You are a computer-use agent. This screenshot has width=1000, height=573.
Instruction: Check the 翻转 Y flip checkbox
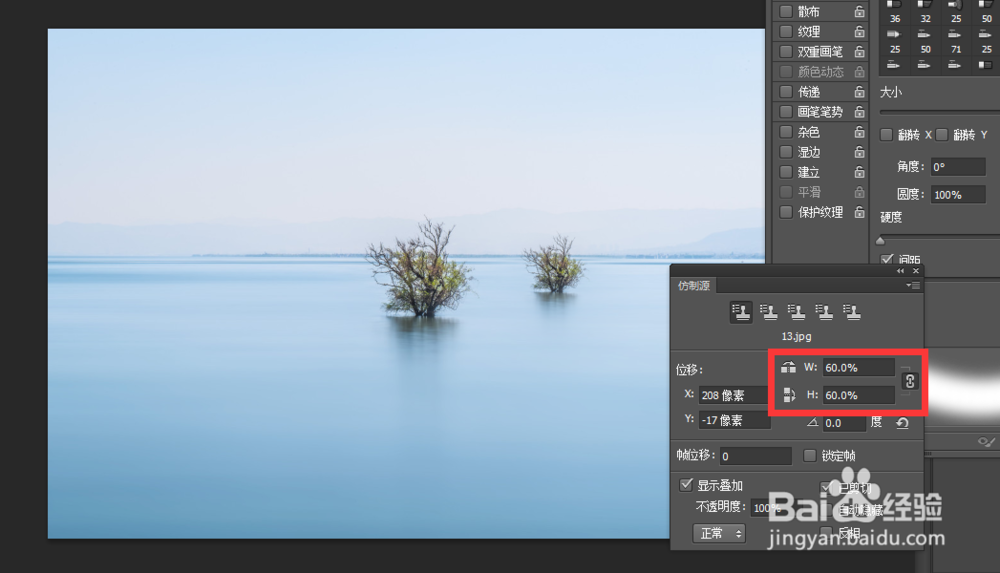pyautogui.click(x=941, y=135)
